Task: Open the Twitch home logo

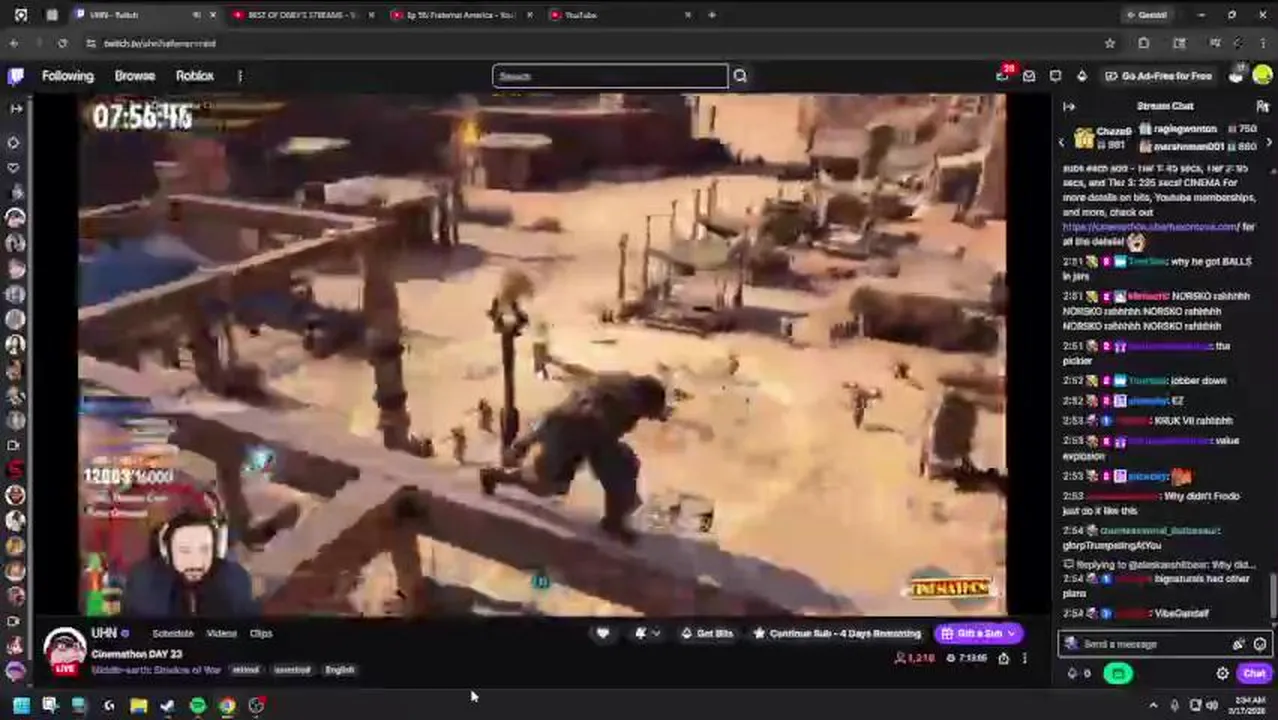Action: coord(16,76)
